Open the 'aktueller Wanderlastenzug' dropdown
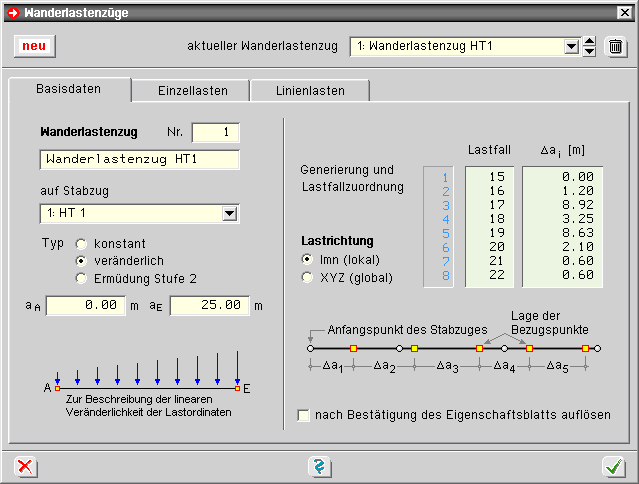 click(571, 46)
